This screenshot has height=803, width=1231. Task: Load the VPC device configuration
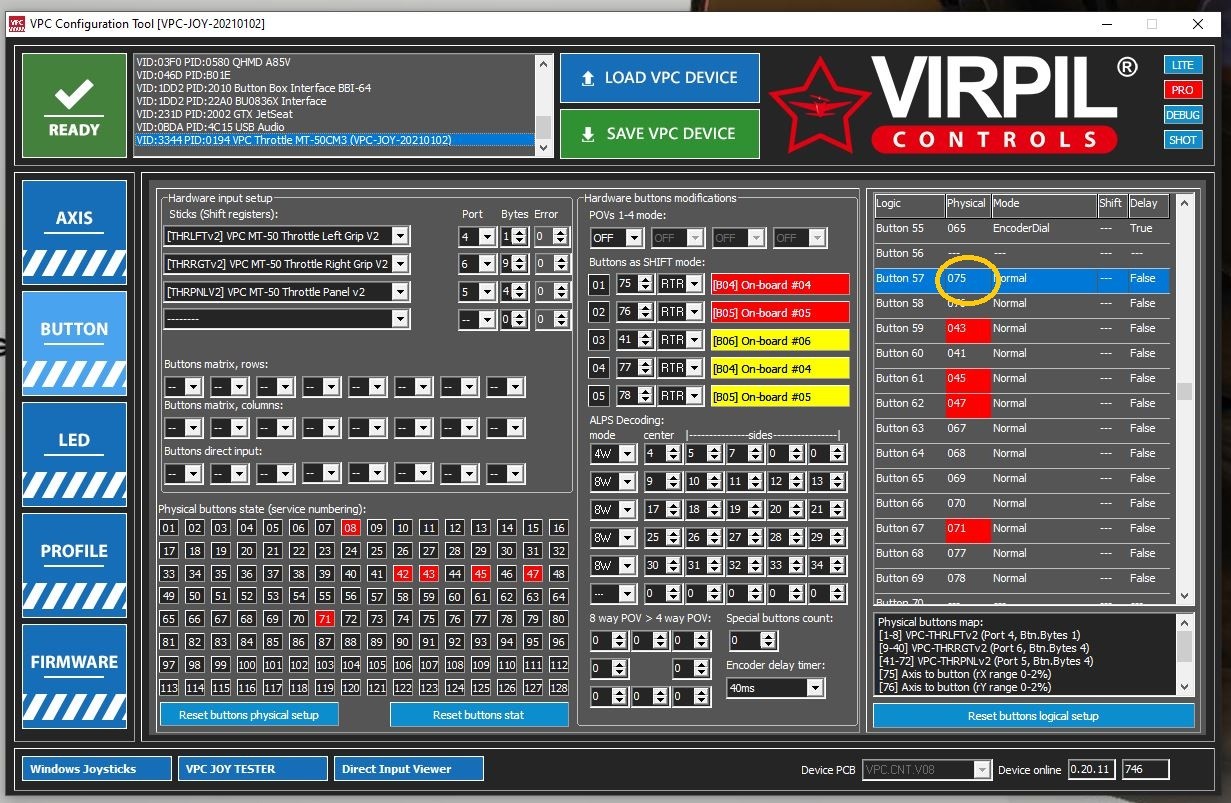coord(660,78)
